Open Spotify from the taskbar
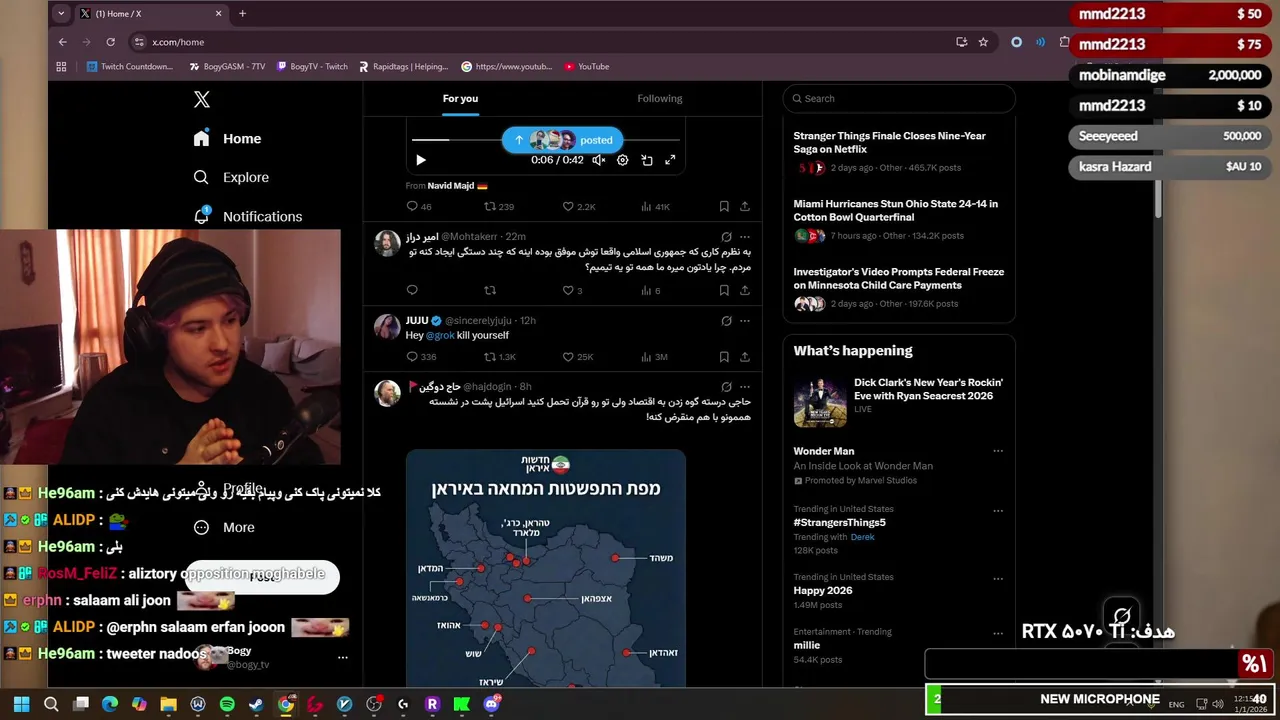Image resolution: width=1280 pixels, height=720 pixels. 227,704
